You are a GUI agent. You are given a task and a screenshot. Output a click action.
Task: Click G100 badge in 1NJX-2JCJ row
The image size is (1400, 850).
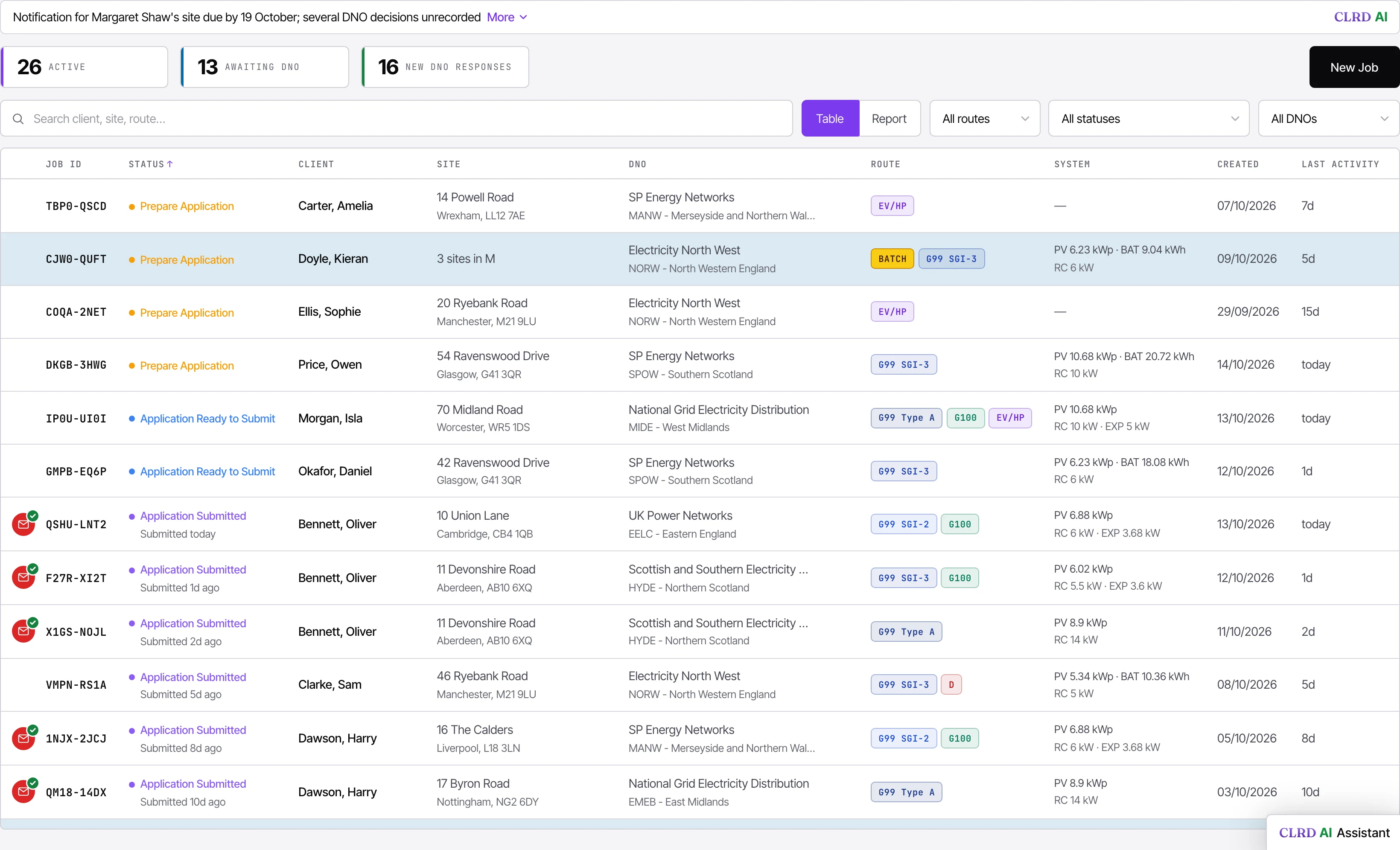[x=960, y=738]
